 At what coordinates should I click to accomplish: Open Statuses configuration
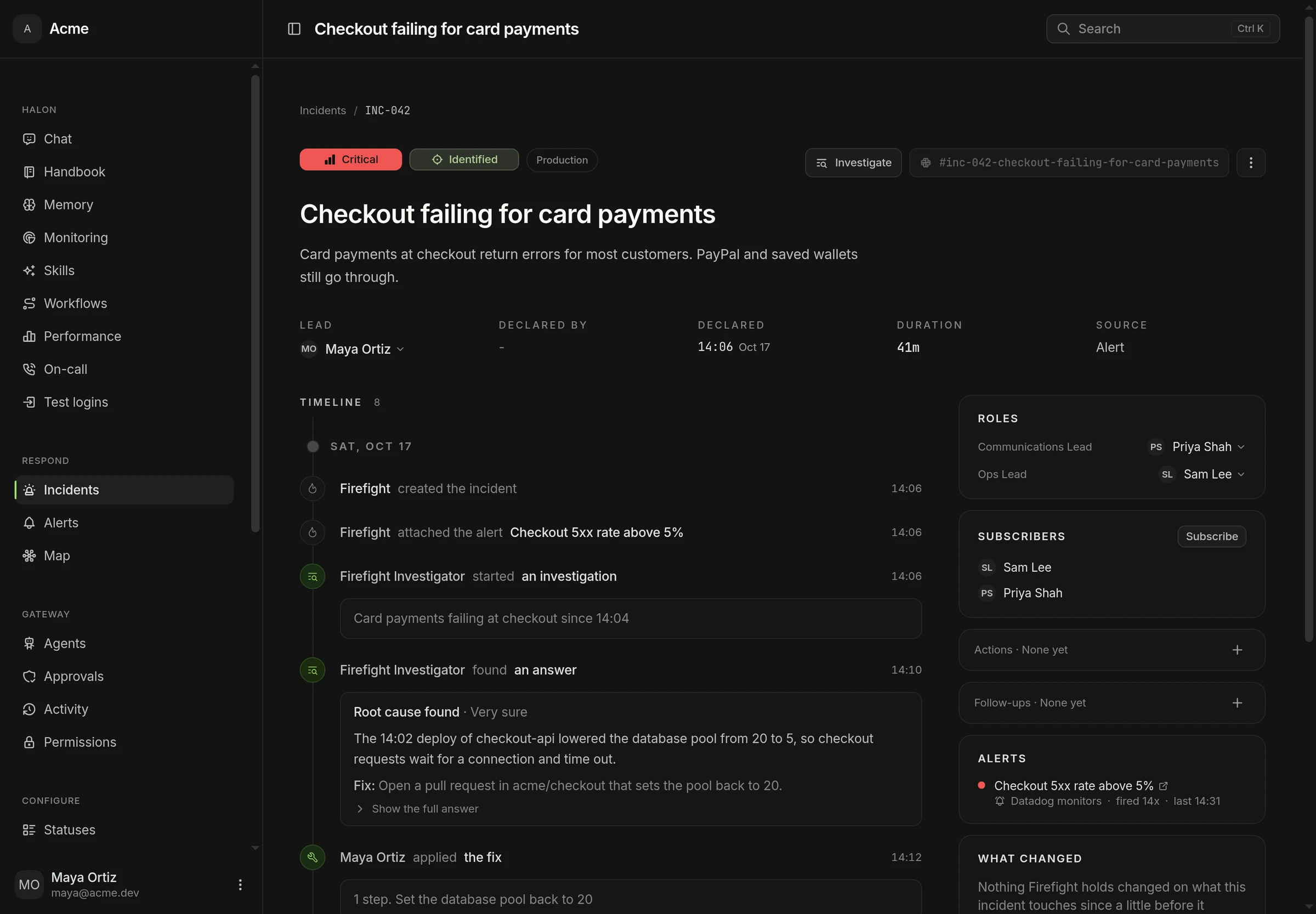coord(124,830)
